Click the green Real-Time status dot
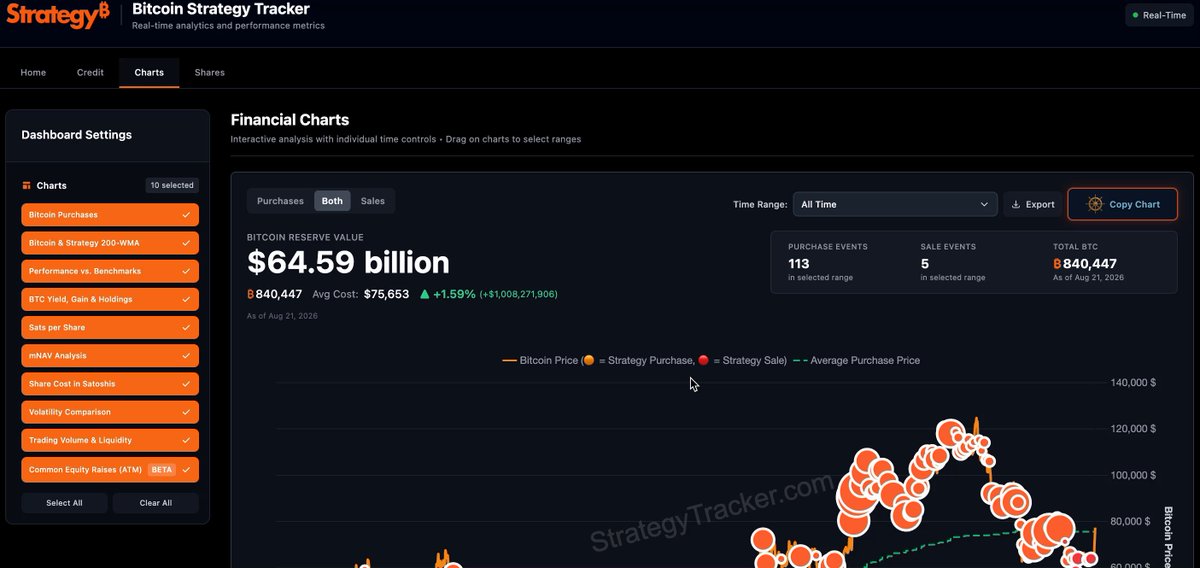Screen dimensions: 1200x568 pyautogui.click(x=1135, y=15)
